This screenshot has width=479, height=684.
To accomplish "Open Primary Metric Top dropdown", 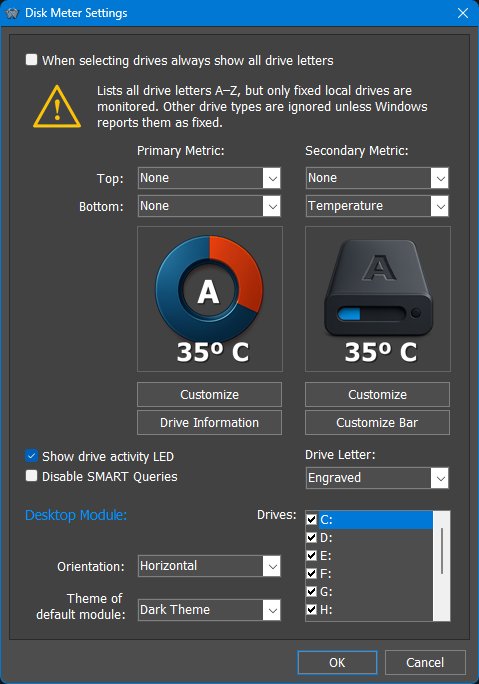I will [x=209, y=178].
